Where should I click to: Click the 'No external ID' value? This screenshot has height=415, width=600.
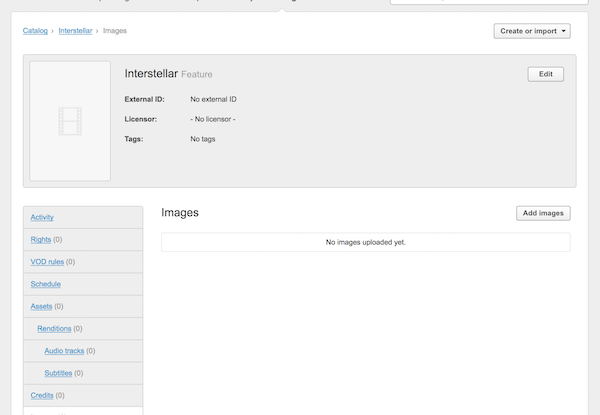click(213, 99)
